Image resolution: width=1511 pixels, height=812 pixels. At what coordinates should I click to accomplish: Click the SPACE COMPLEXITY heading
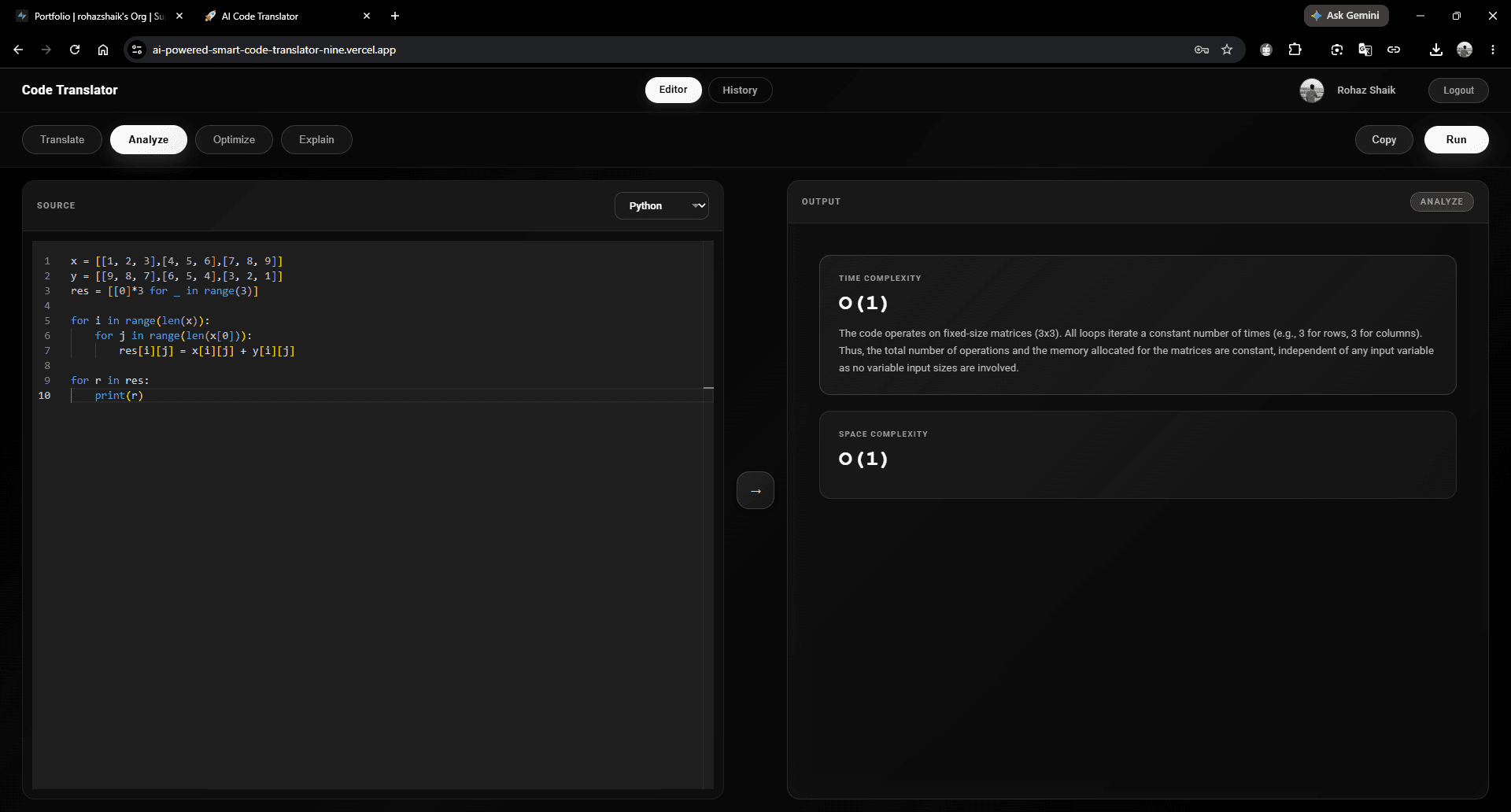(x=883, y=434)
